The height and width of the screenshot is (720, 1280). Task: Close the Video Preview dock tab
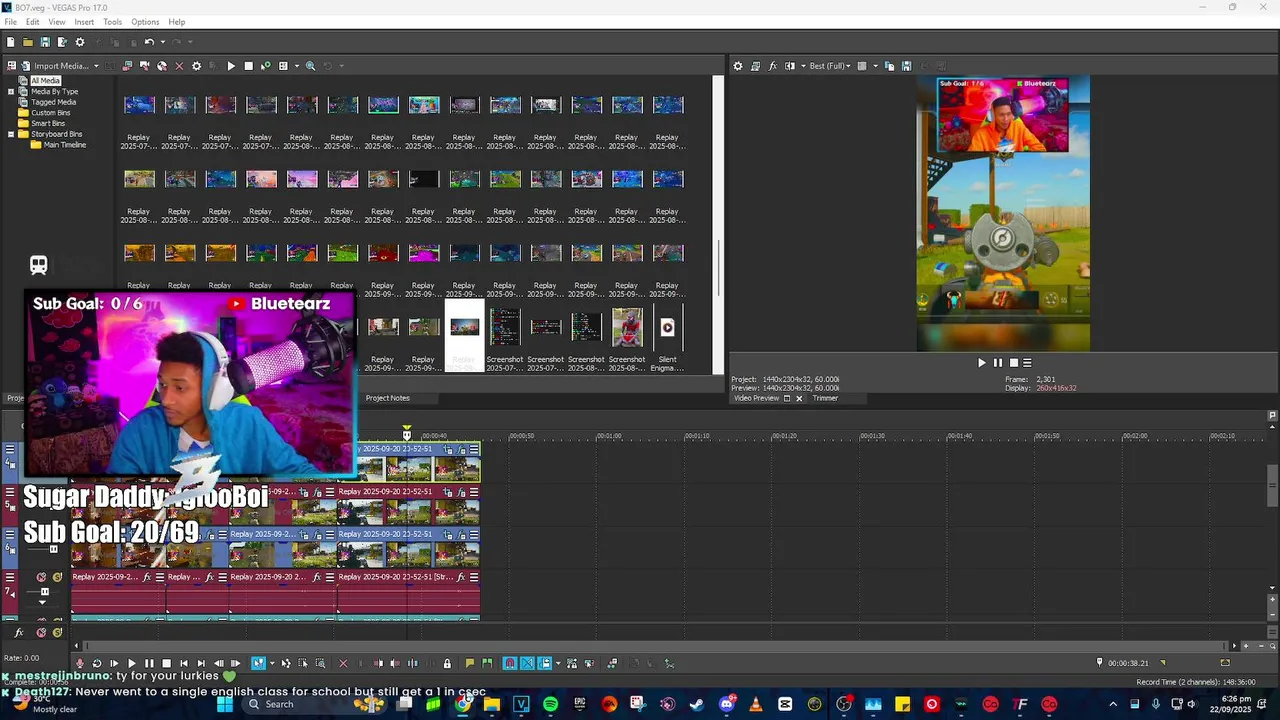799,398
